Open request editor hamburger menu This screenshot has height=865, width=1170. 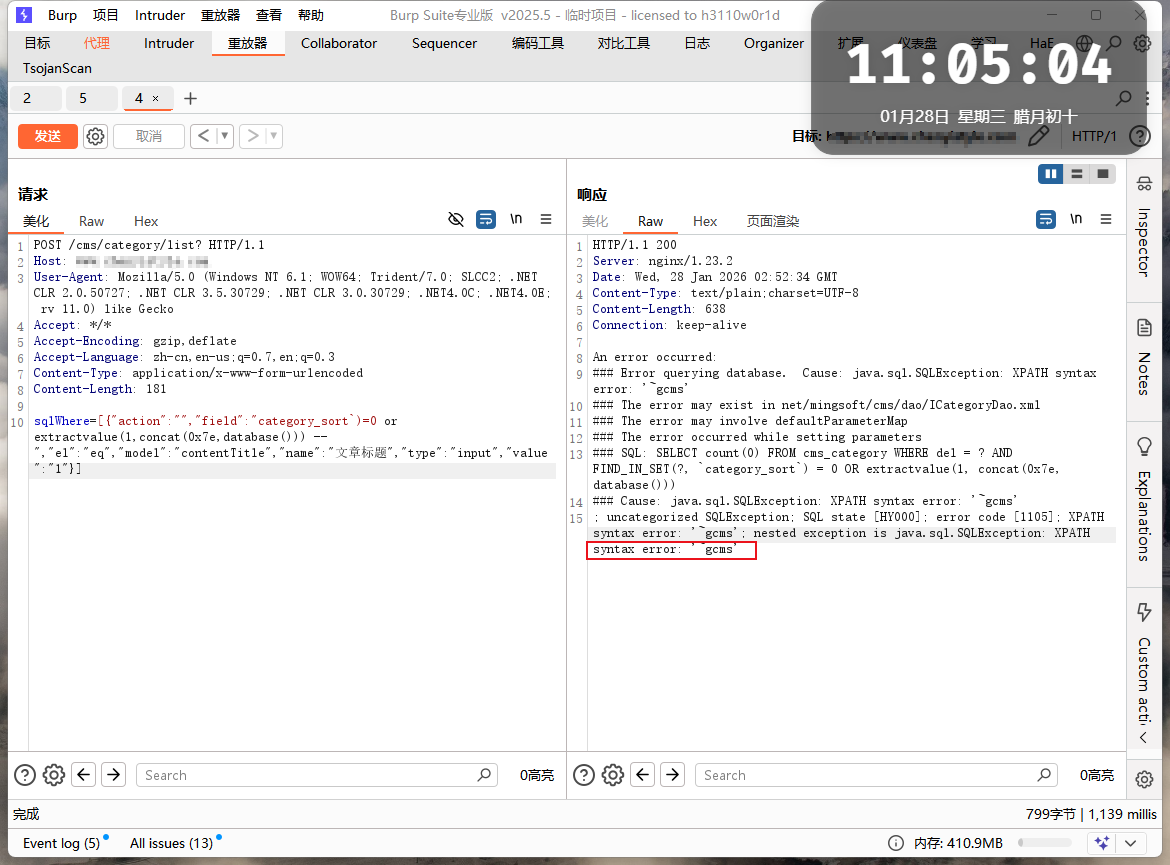(x=546, y=219)
